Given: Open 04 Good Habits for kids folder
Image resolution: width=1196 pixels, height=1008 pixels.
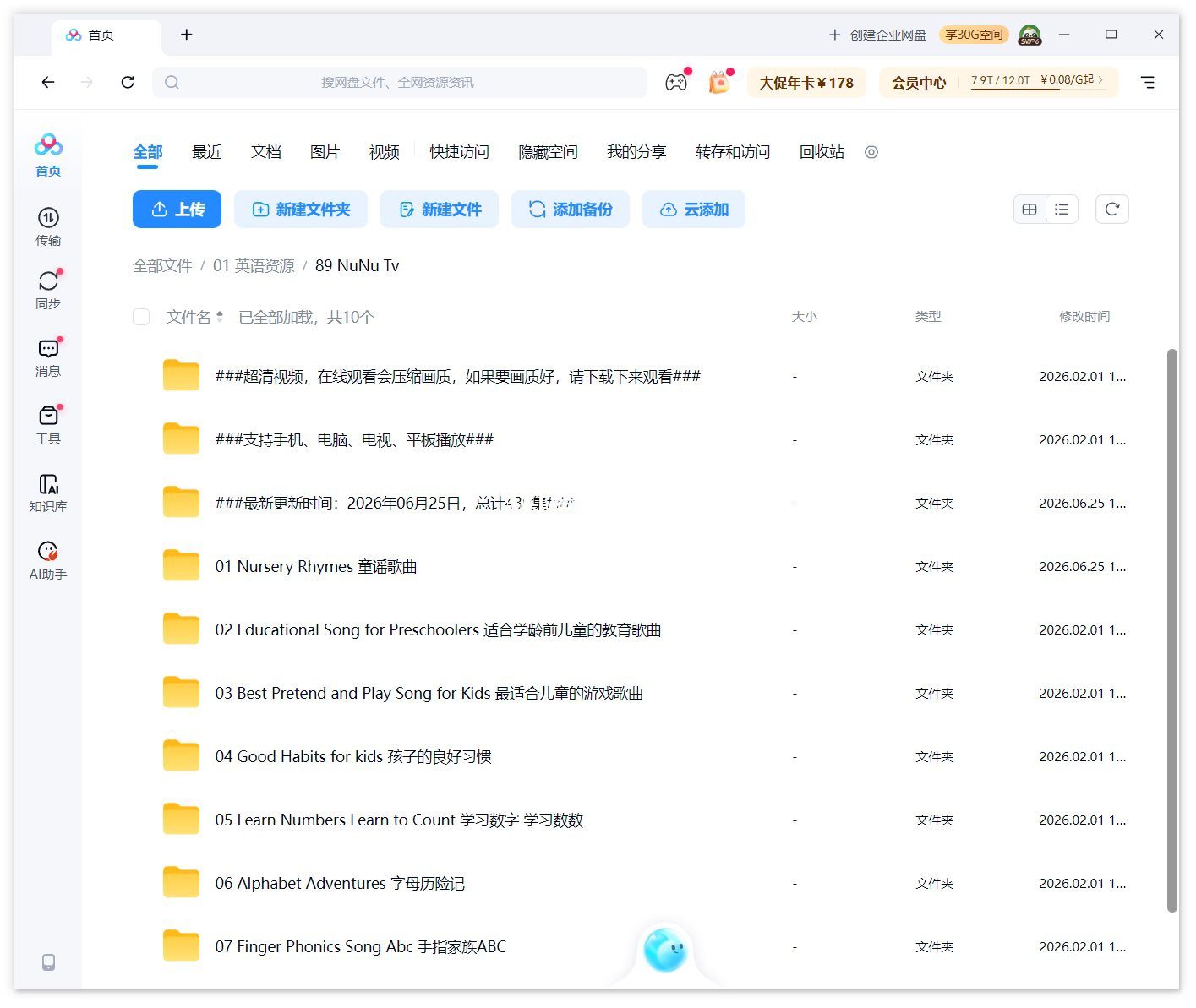Looking at the screenshot, I should point(353,756).
